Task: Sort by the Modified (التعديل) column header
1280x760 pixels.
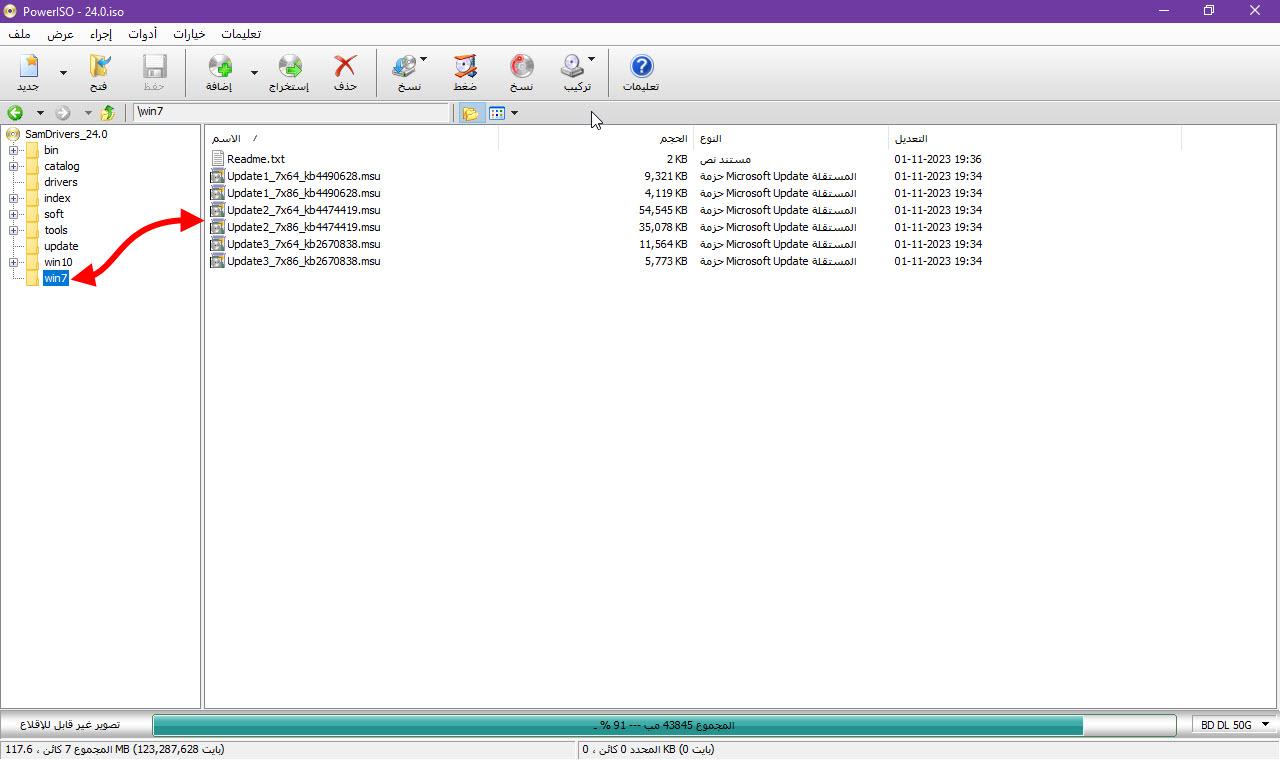Action: click(x=1034, y=138)
